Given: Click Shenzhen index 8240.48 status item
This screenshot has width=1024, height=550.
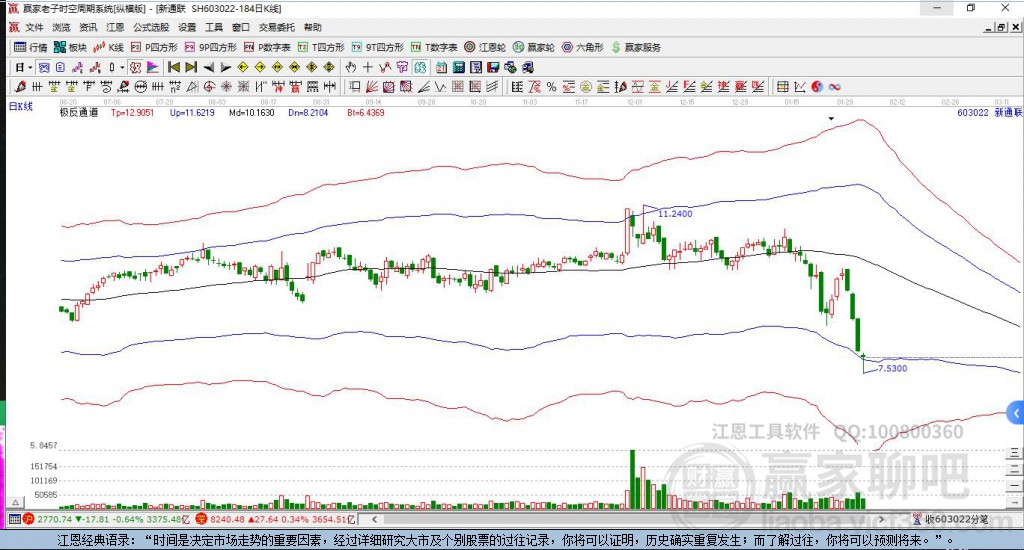Looking at the screenshot, I should coord(276,519).
